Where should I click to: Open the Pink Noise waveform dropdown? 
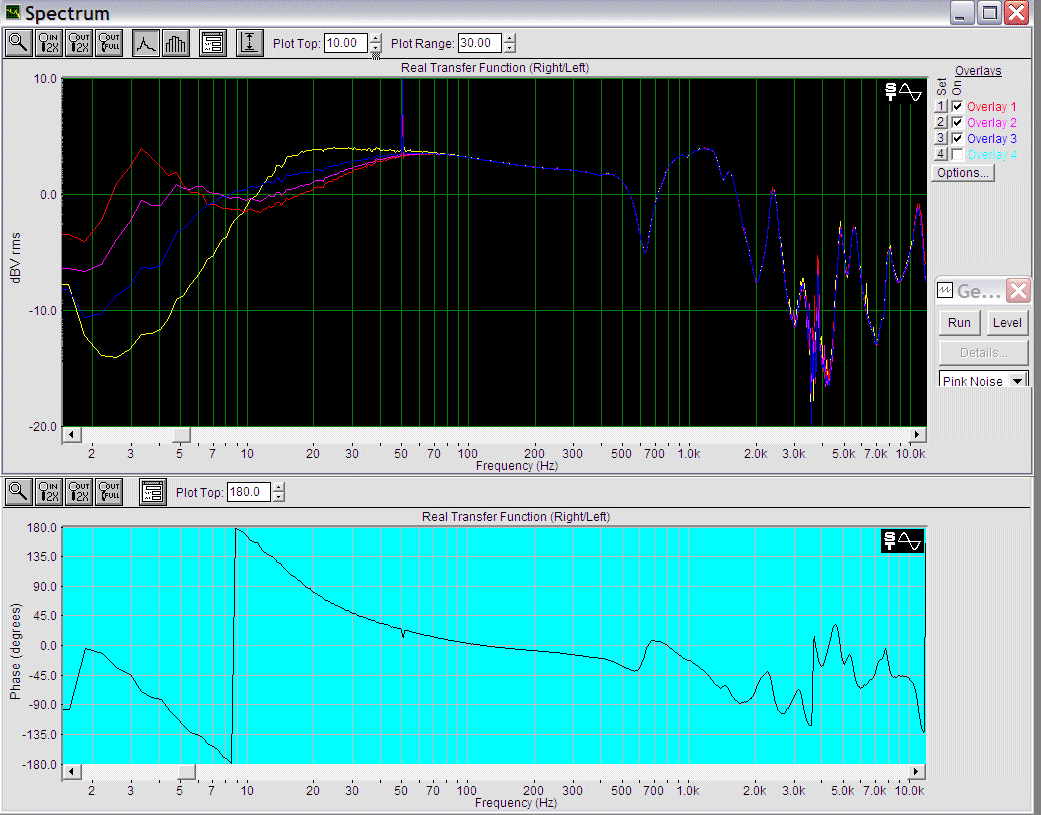pos(1017,381)
